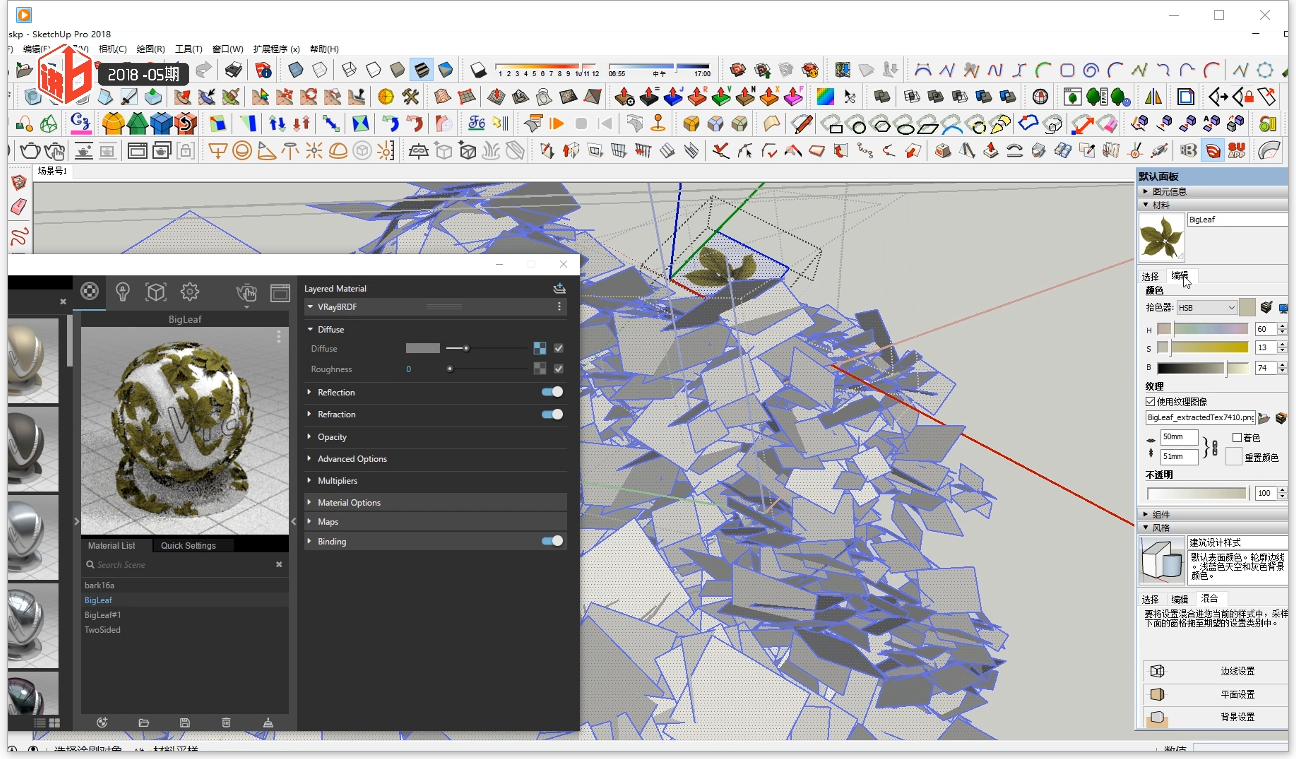
Task: Open the 拾色器 HSB color picker dropdown
Action: point(1207,308)
